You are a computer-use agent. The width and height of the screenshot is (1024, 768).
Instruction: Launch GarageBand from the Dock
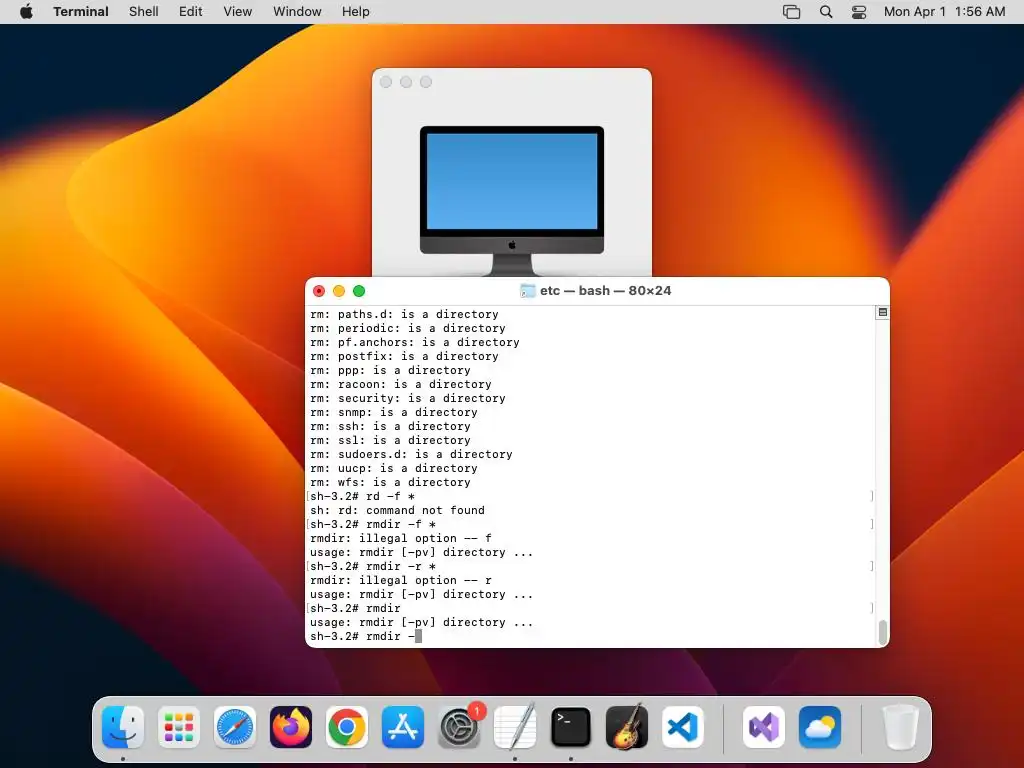pos(627,727)
